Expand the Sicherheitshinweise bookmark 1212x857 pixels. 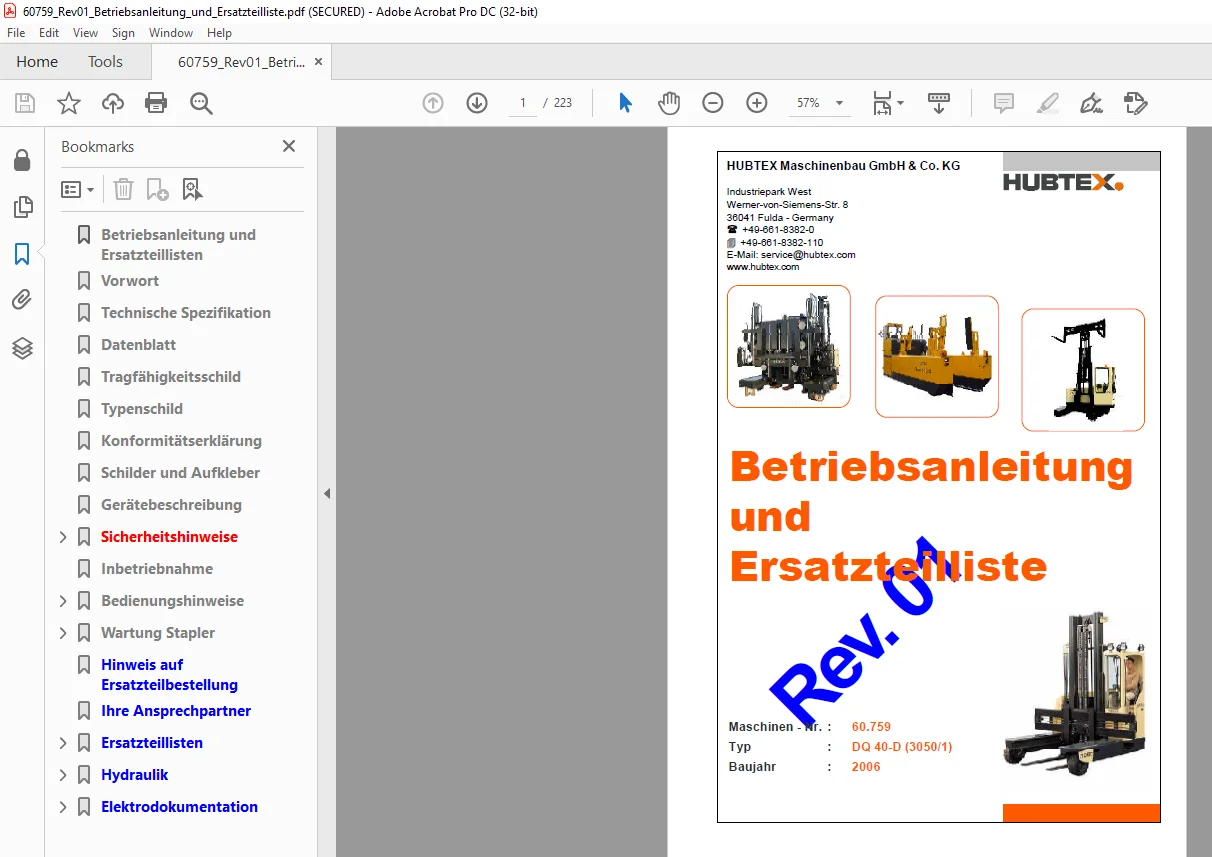63,537
